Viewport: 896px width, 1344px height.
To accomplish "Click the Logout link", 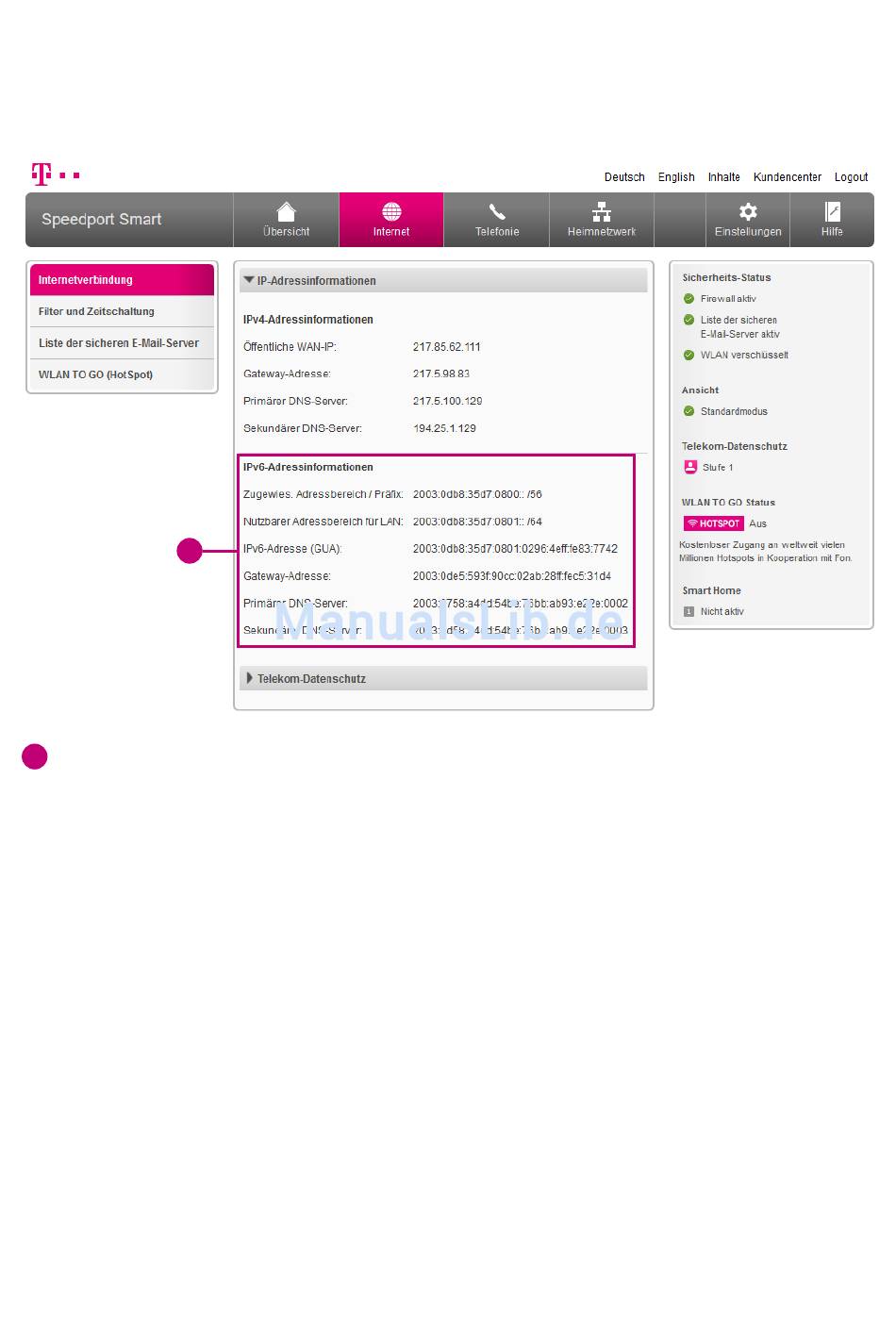I will coord(851,177).
